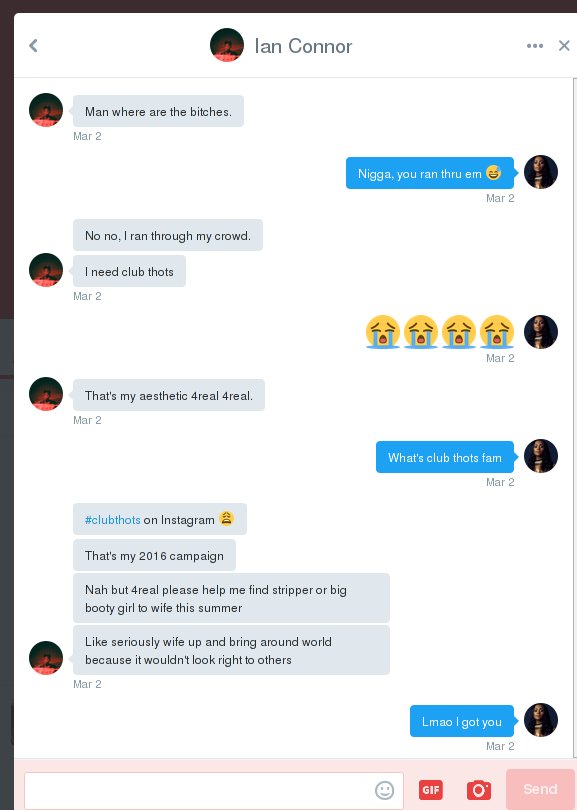Open the three-dot more options menu
Viewport: 577px width, 810px height.
[535, 45]
